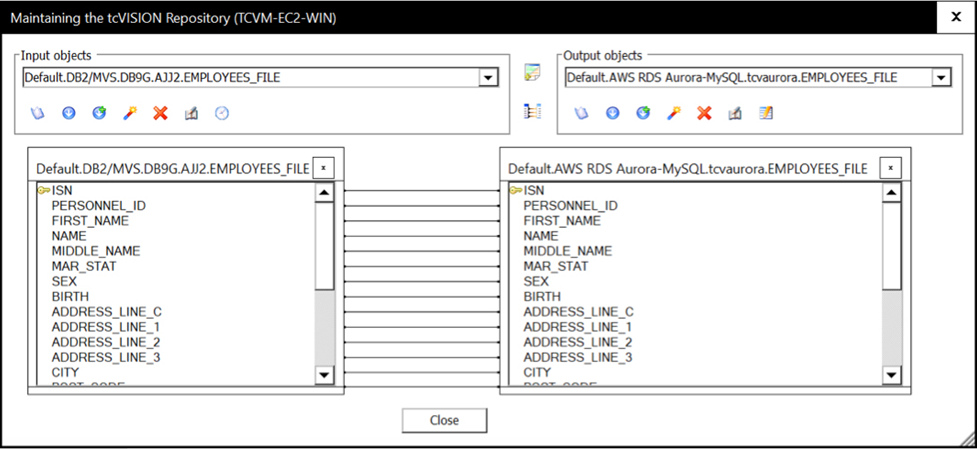Click the key icon beside ISN in DB2 table

click(44, 191)
